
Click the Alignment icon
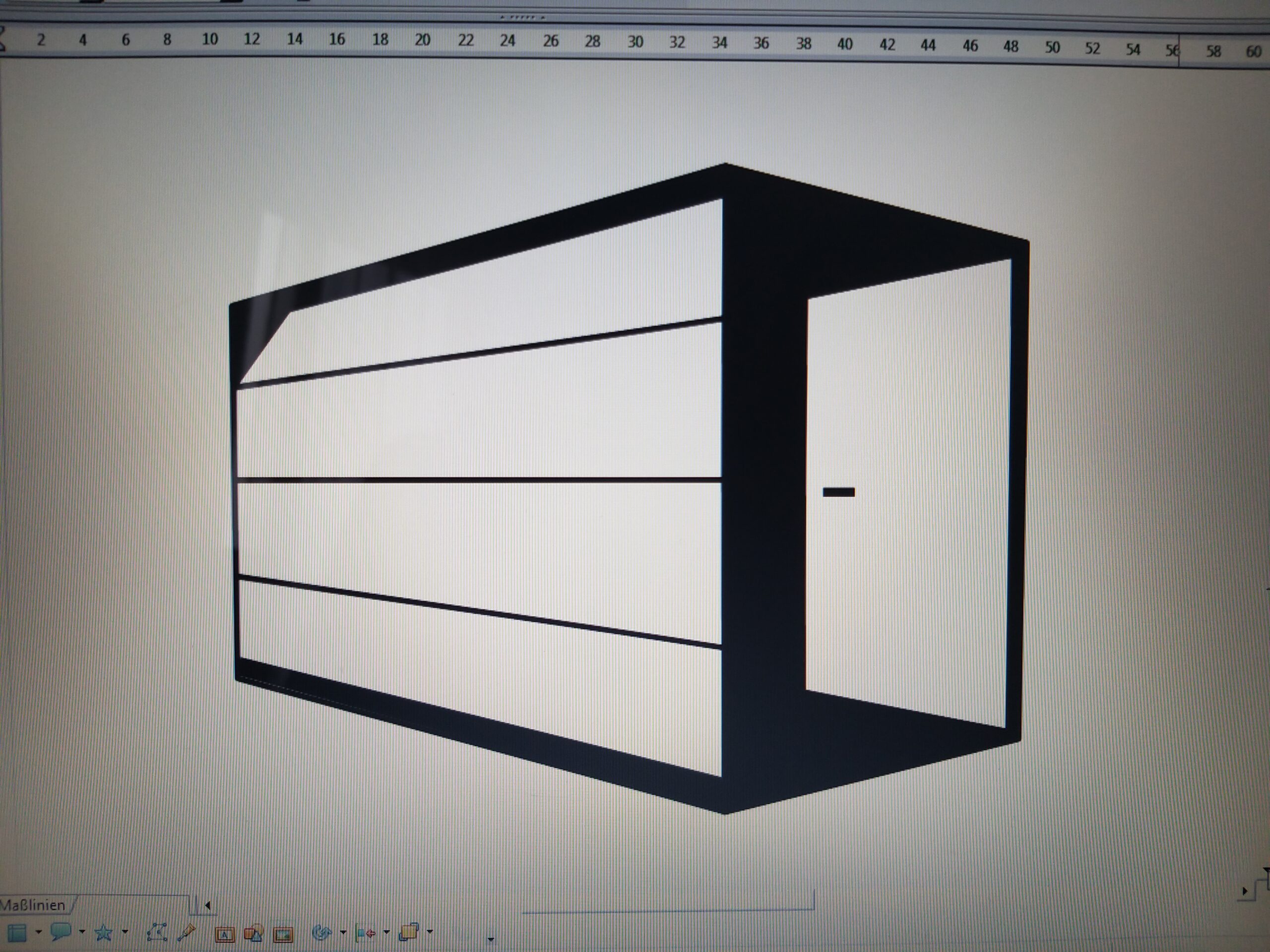pos(365,933)
